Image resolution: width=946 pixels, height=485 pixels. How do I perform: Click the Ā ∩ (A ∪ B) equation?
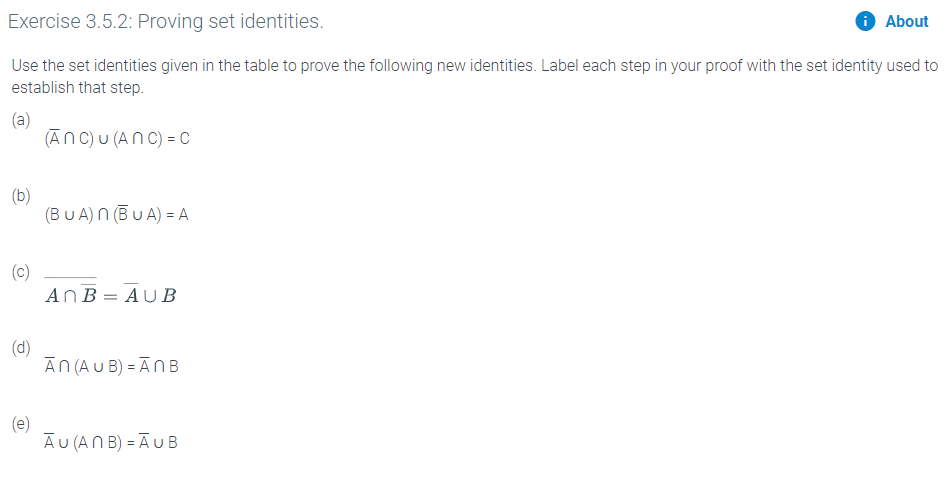(x=112, y=366)
